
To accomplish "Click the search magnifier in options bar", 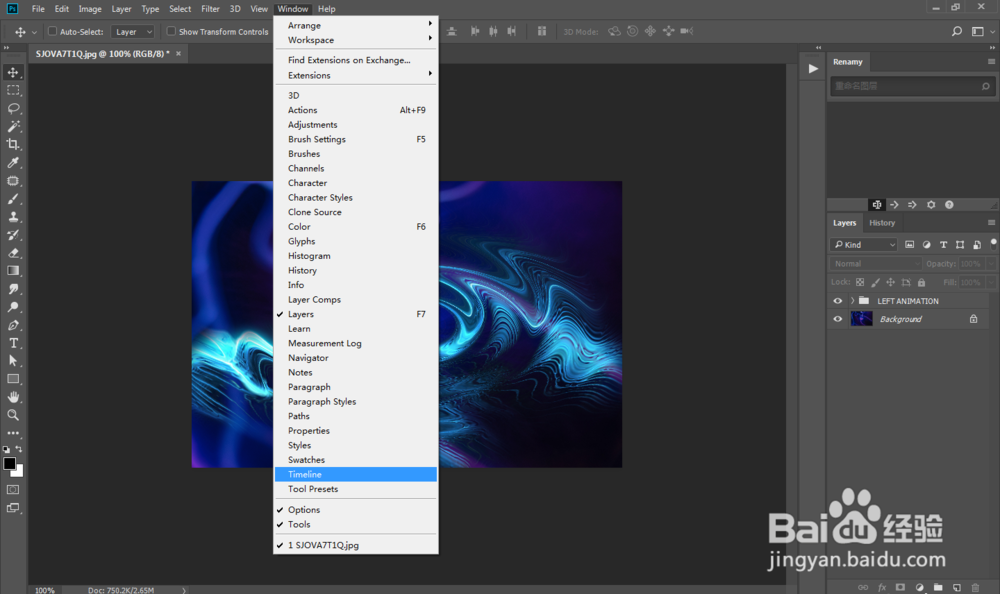I will 957,31.
